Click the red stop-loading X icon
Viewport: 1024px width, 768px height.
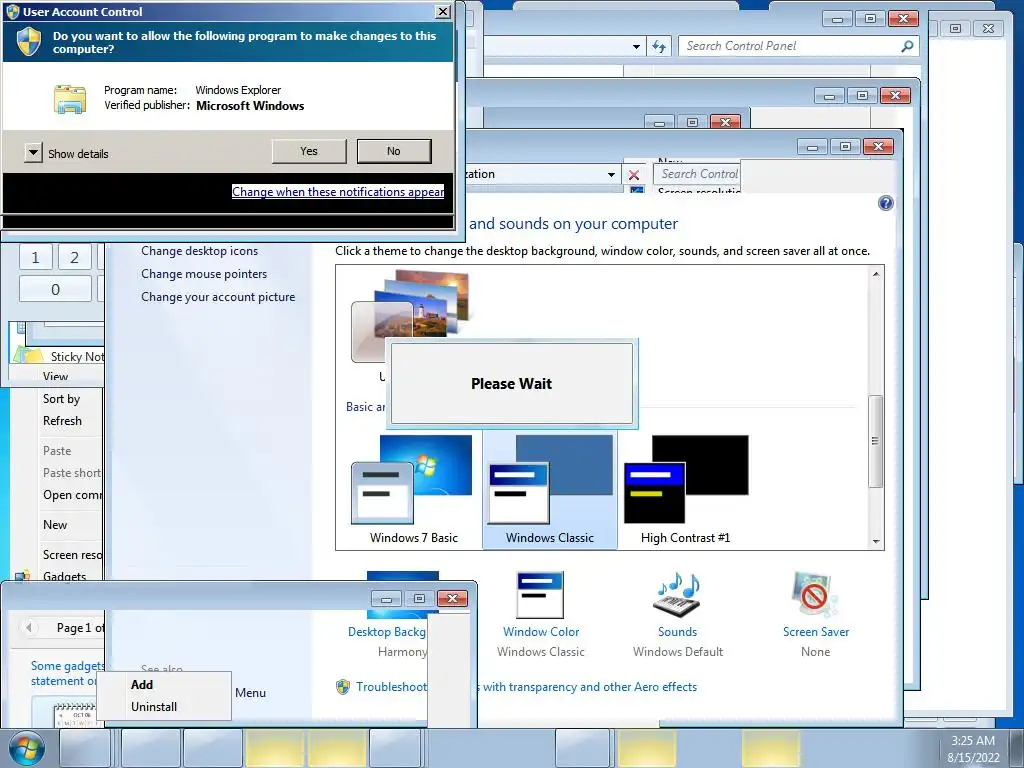coord(633,175)
